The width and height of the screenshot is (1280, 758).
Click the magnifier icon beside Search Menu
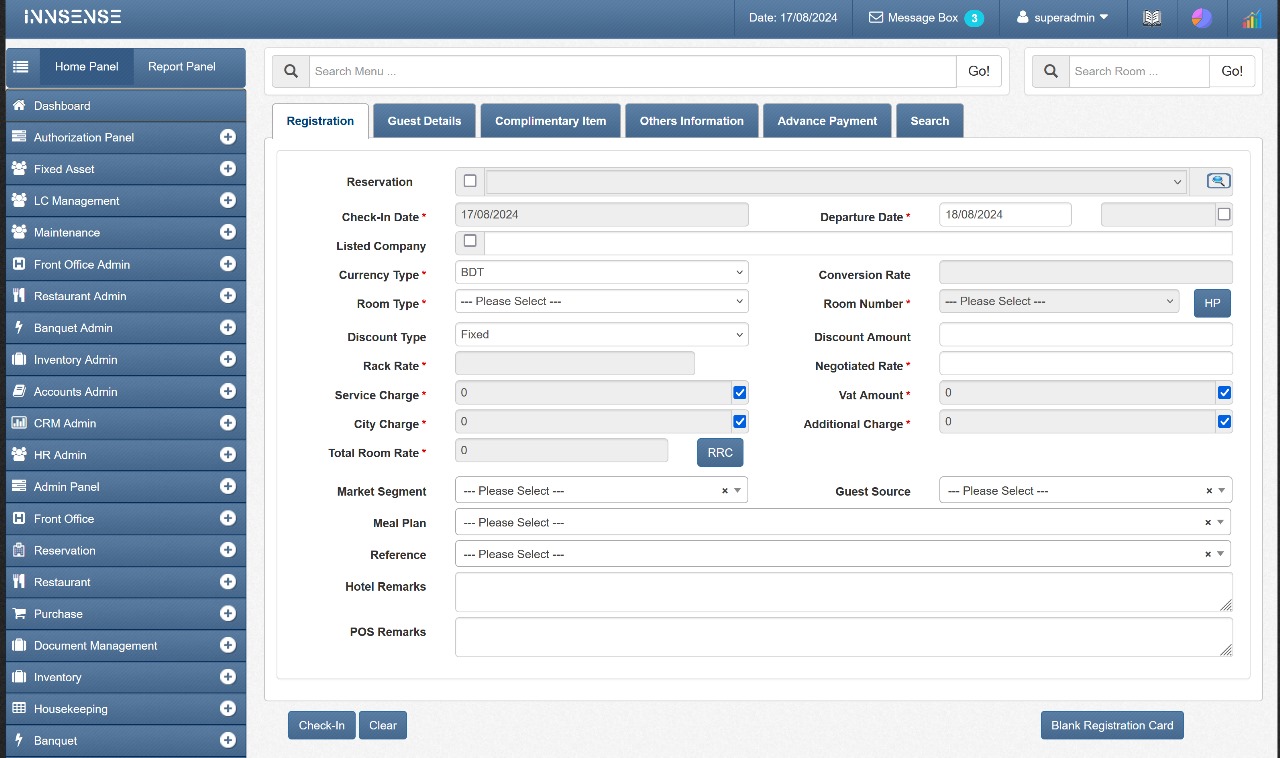291,71
